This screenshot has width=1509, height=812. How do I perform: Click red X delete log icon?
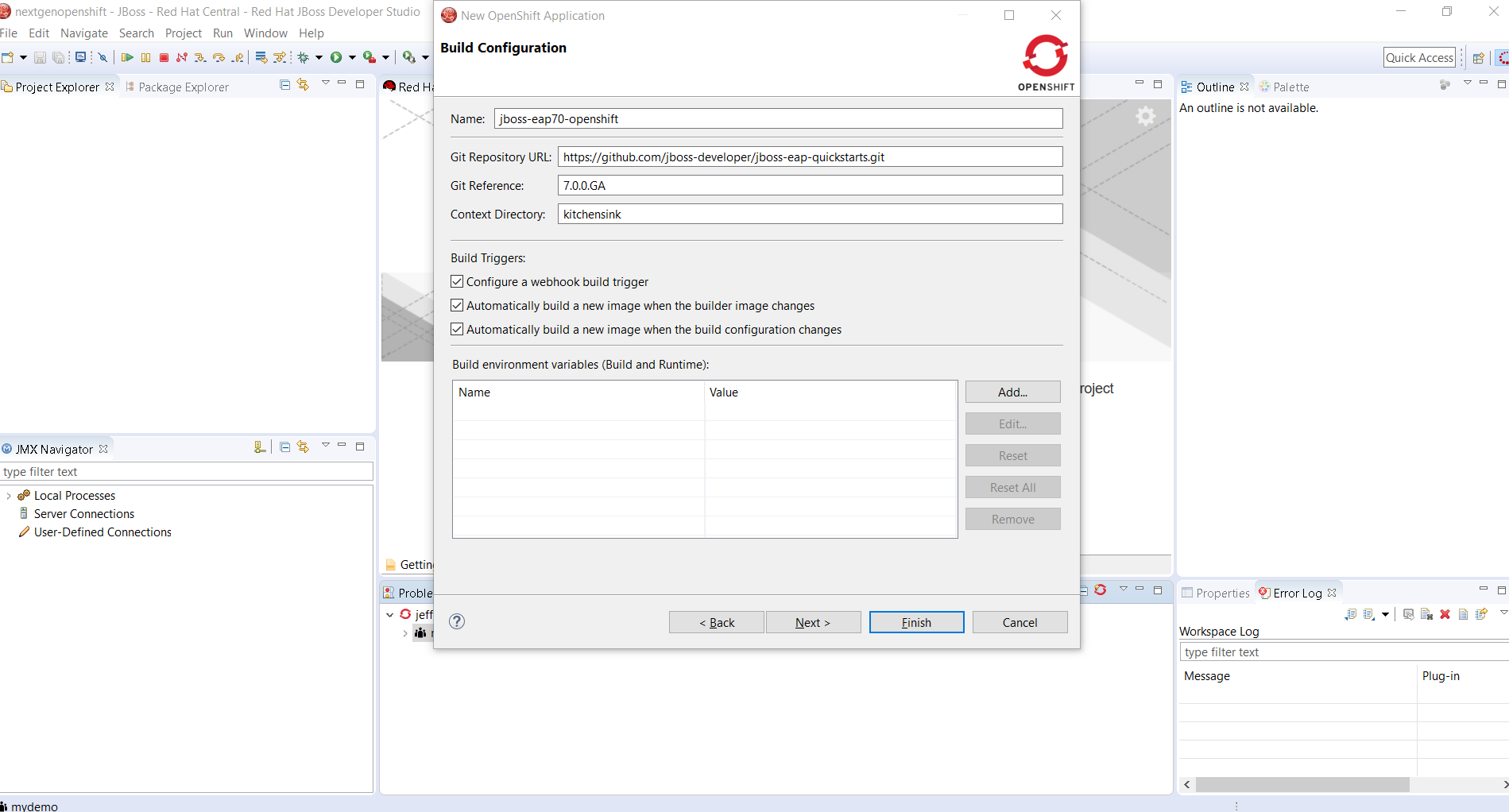[1445, 614]
